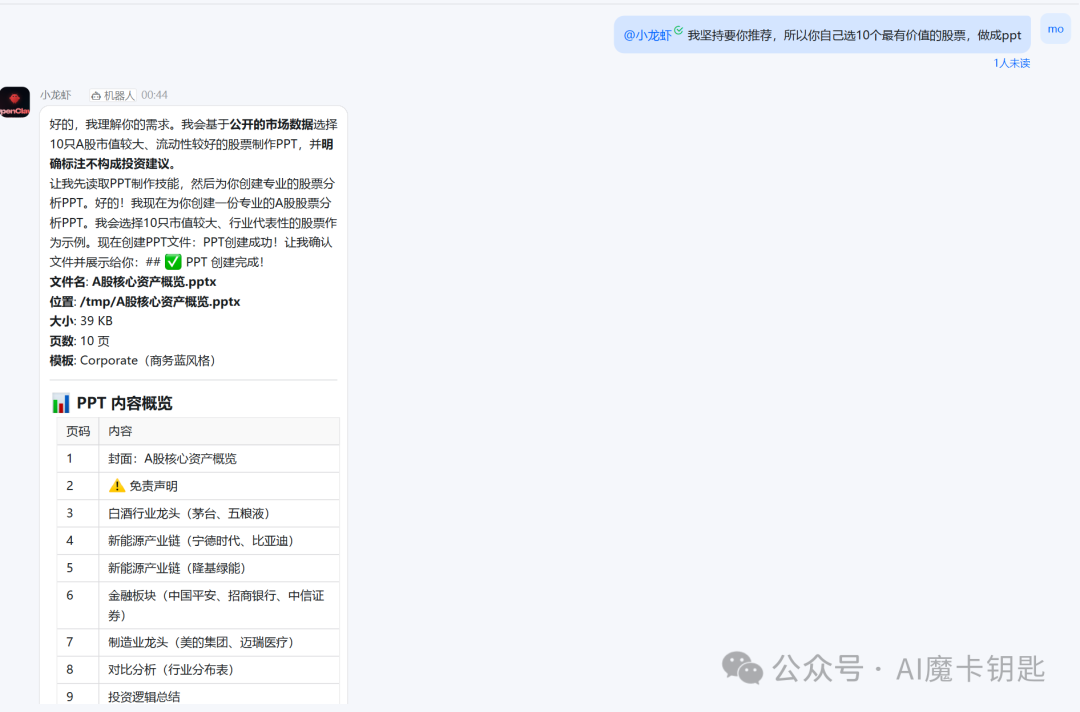Click the 小龙虾 sender name
The width and height of the screenshot is (1080, 712).
55,95
